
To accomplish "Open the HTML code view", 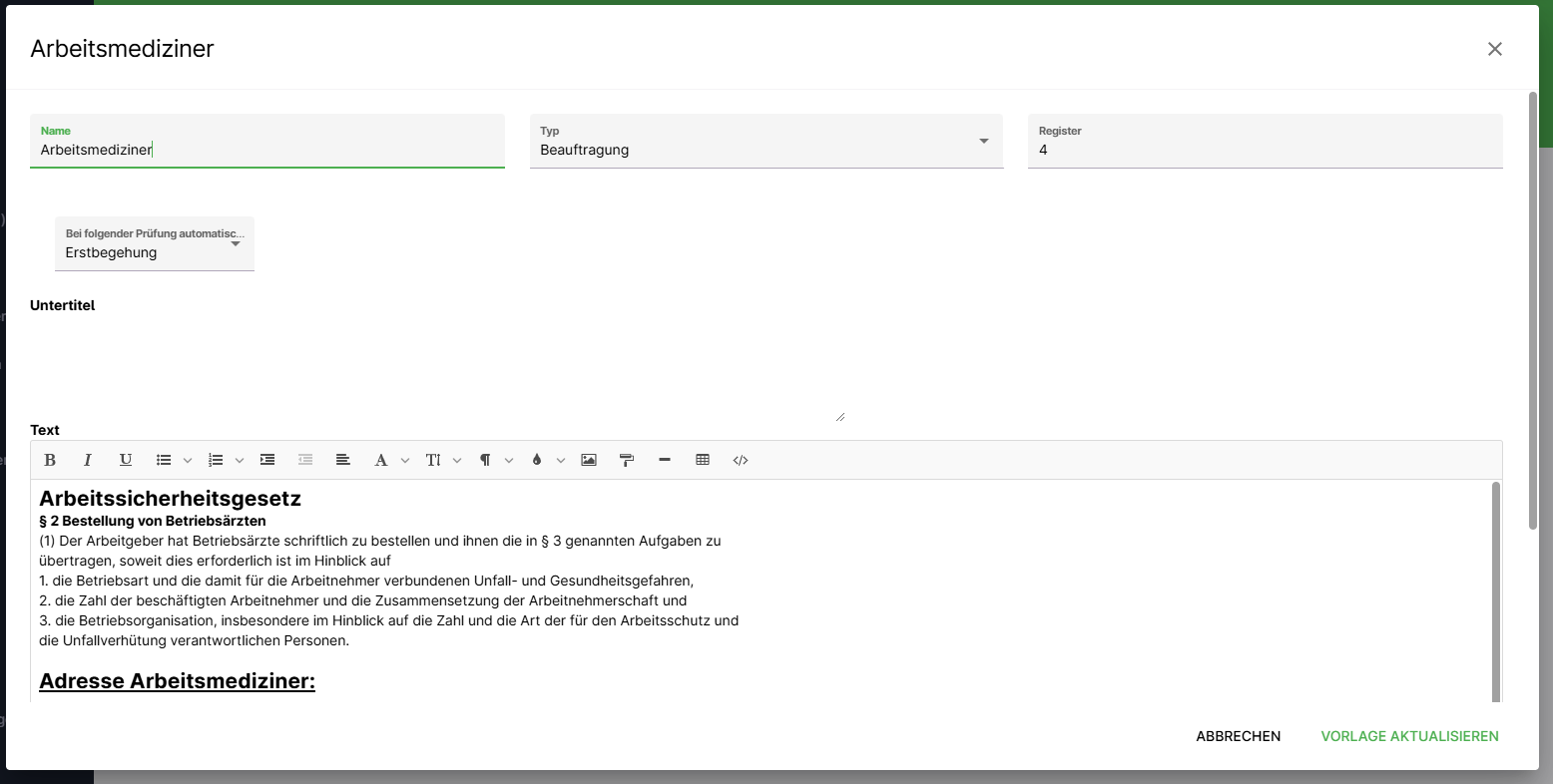I will pyautogui.click(x=741, y=460).
